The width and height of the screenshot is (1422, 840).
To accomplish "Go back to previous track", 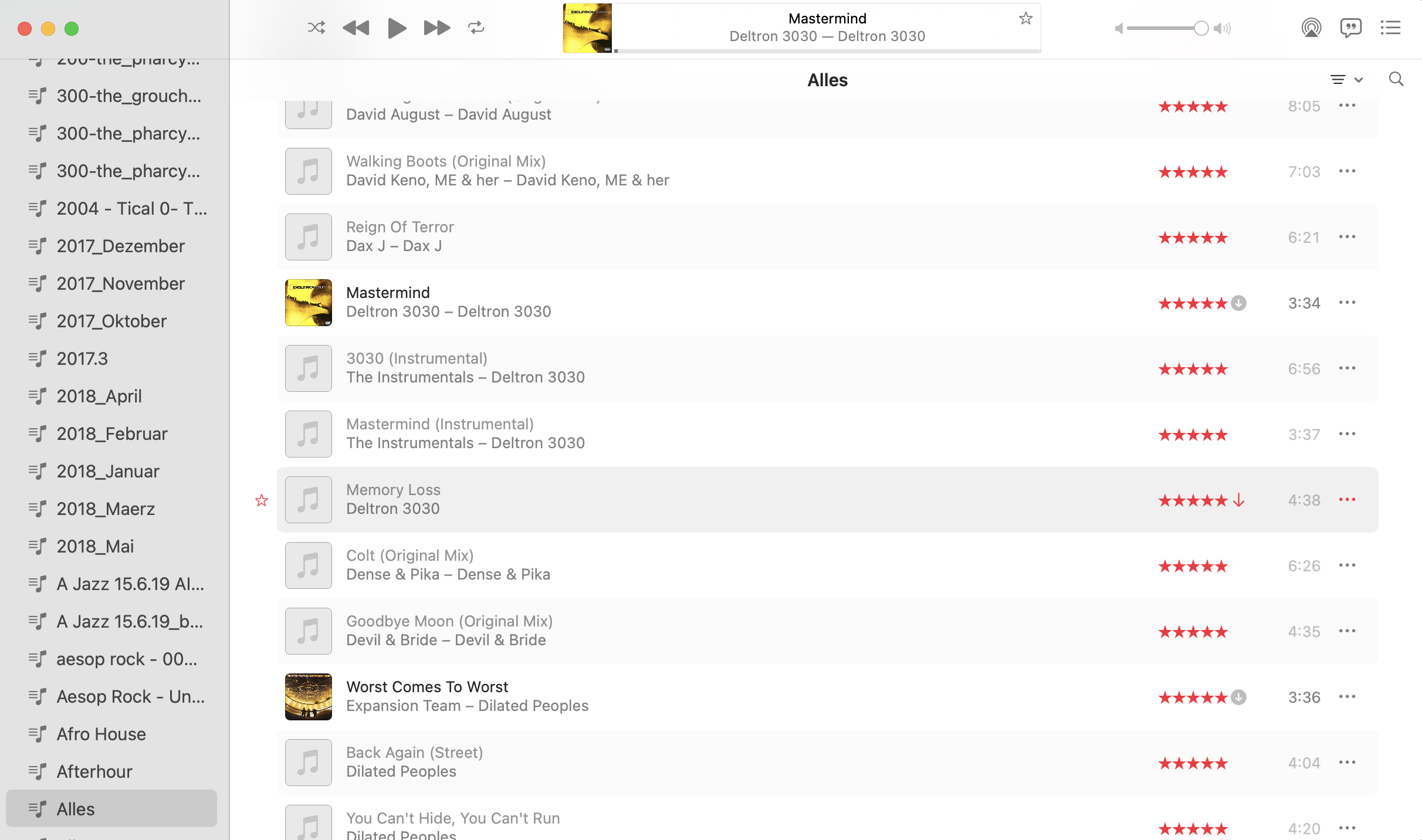I will point(355,28).
